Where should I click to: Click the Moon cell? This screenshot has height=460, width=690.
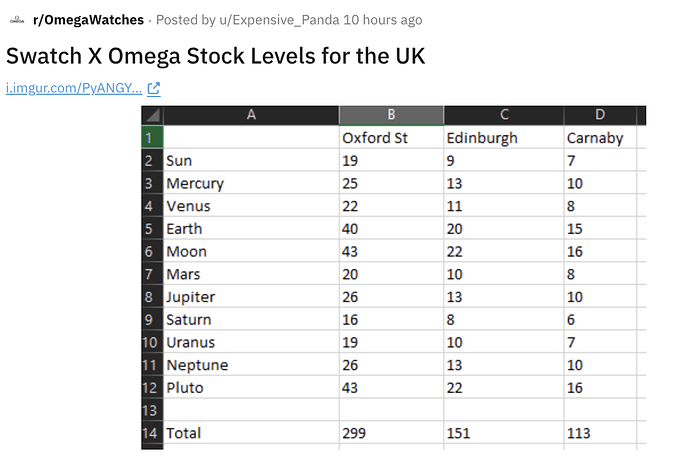coord(251,251)
